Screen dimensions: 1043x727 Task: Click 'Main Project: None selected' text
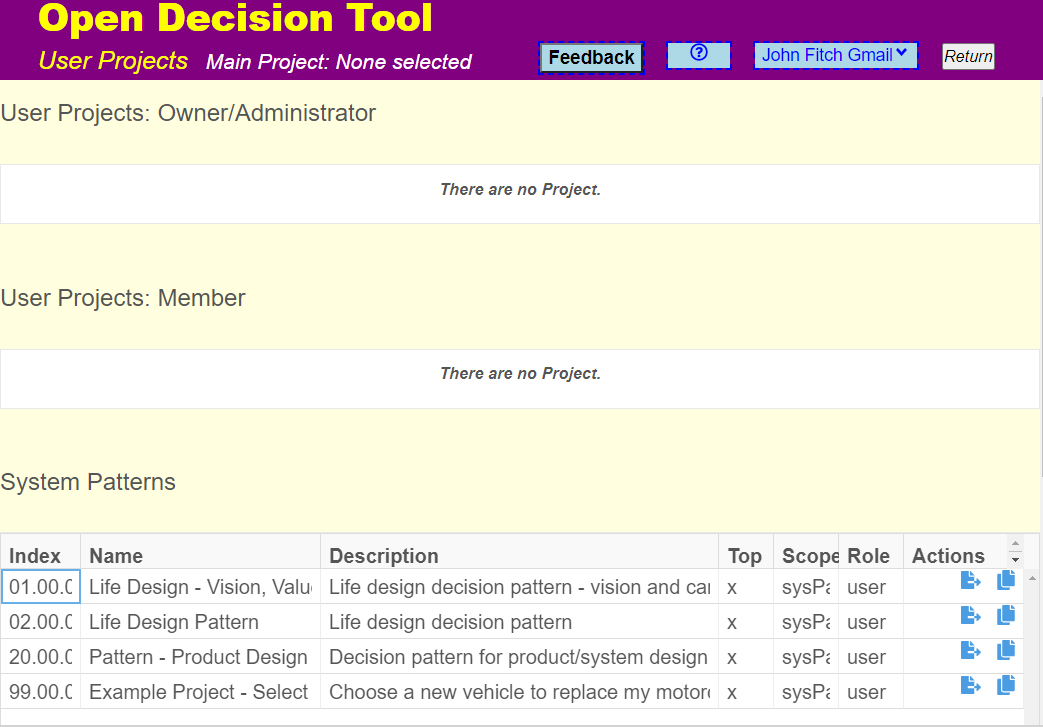339,62
